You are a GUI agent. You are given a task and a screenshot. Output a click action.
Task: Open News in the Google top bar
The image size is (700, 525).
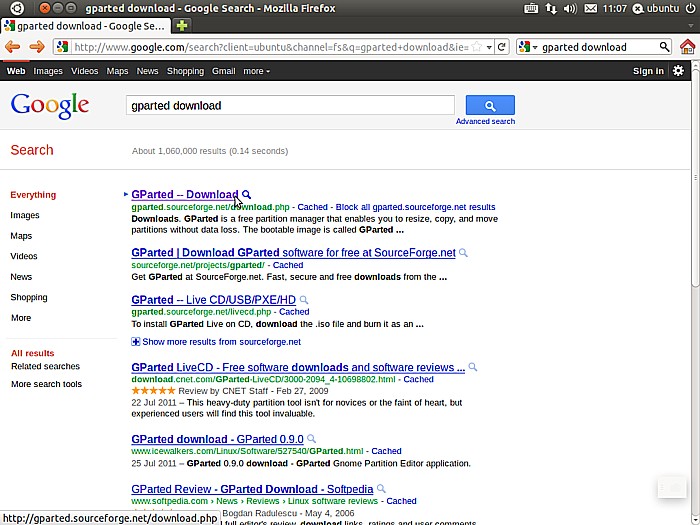[147, 71]
